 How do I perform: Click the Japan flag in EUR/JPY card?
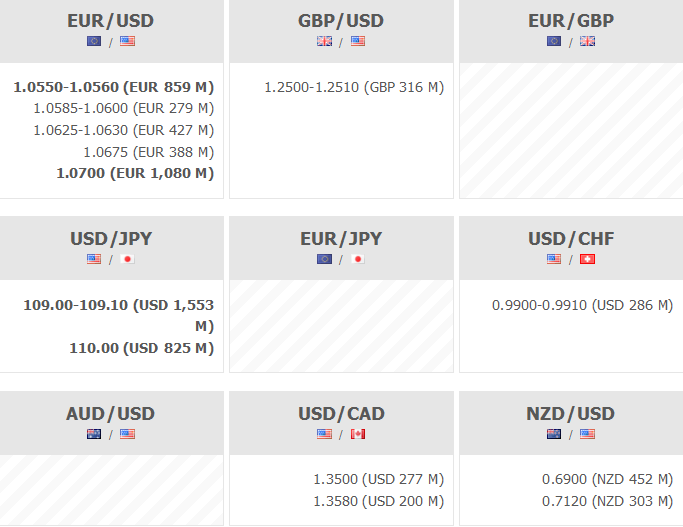[357, 259]
